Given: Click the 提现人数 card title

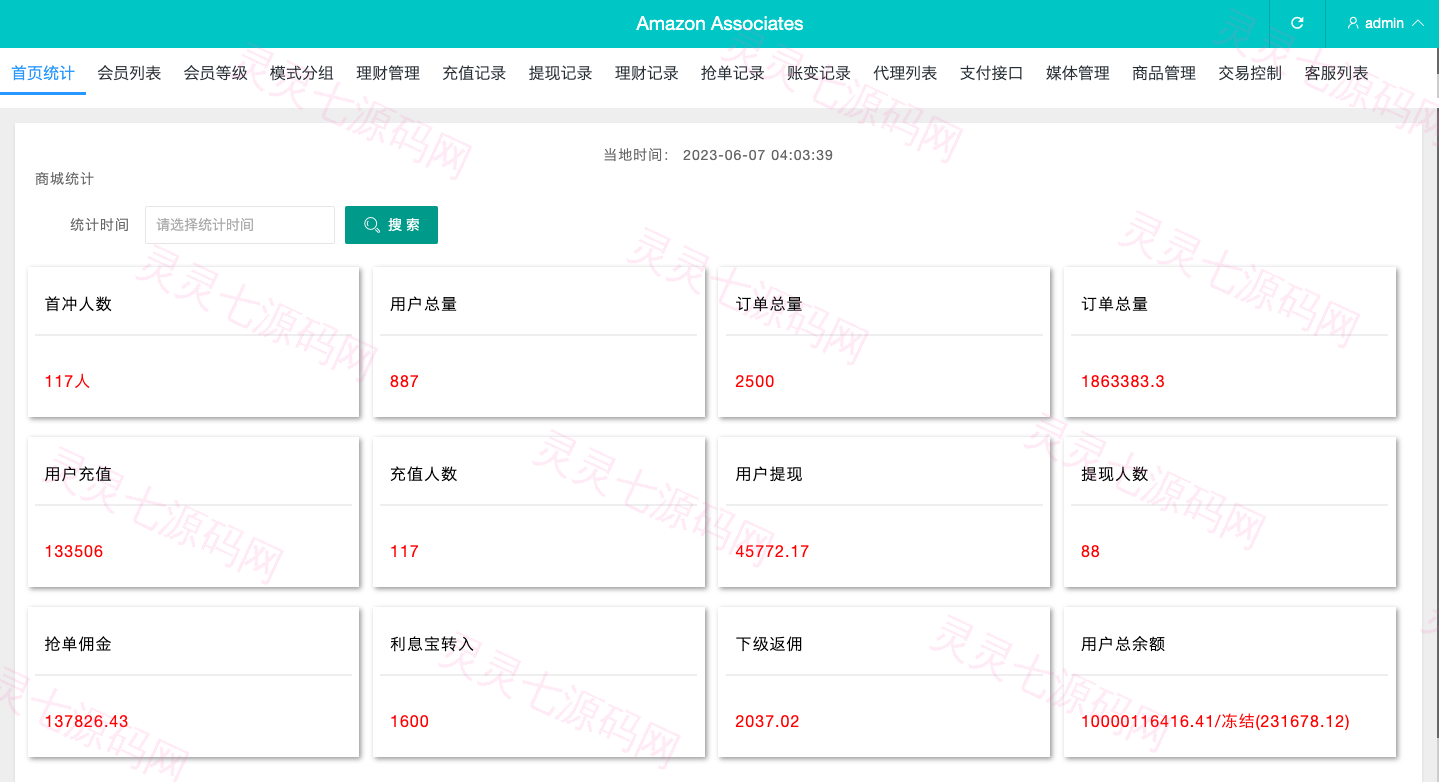Looking at the screenshot, I should pos(1114,474).
